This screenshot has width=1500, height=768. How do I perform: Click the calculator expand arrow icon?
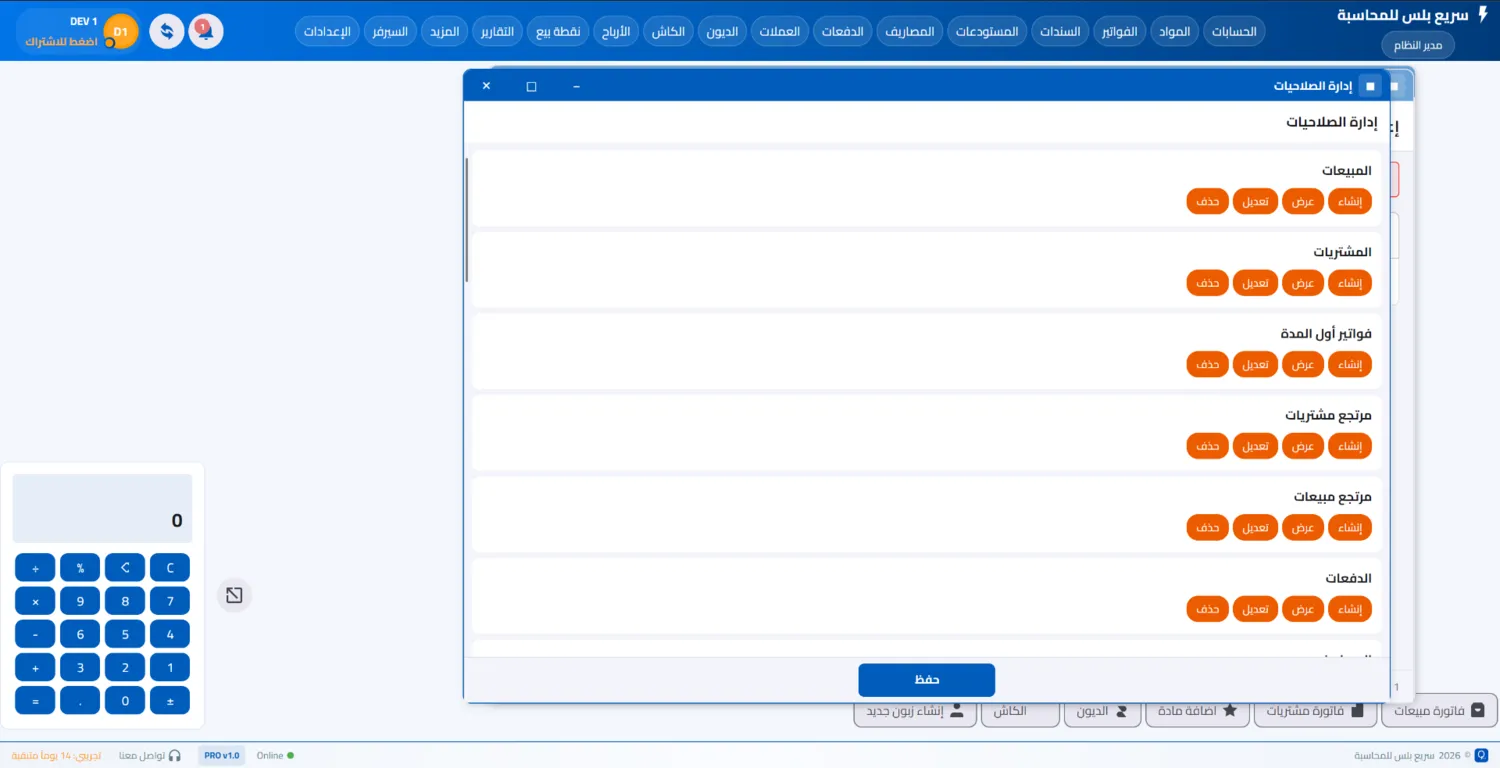[x=234, y=595]
